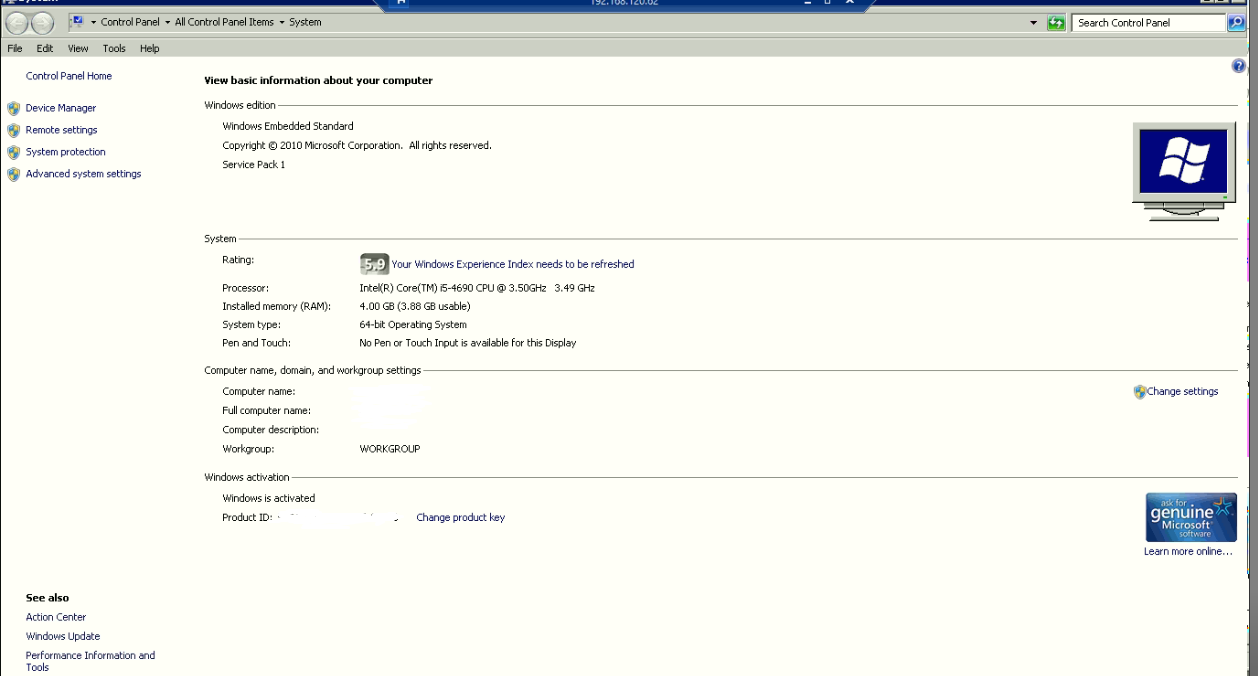The height and width of the screenshot is (676, 1258).
Task: Minimize the remote session connection bar
Action: click(808, 3)
